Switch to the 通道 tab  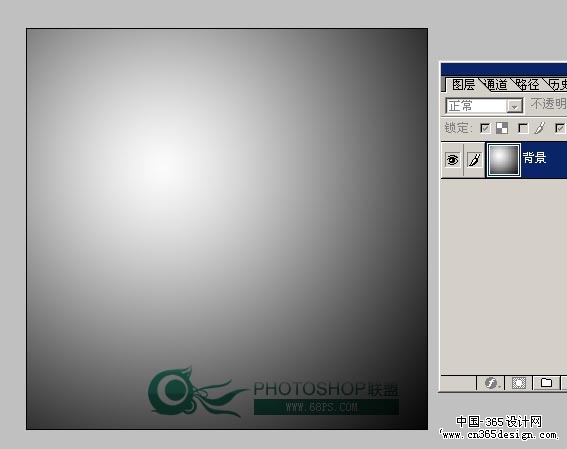coord(496,85)
